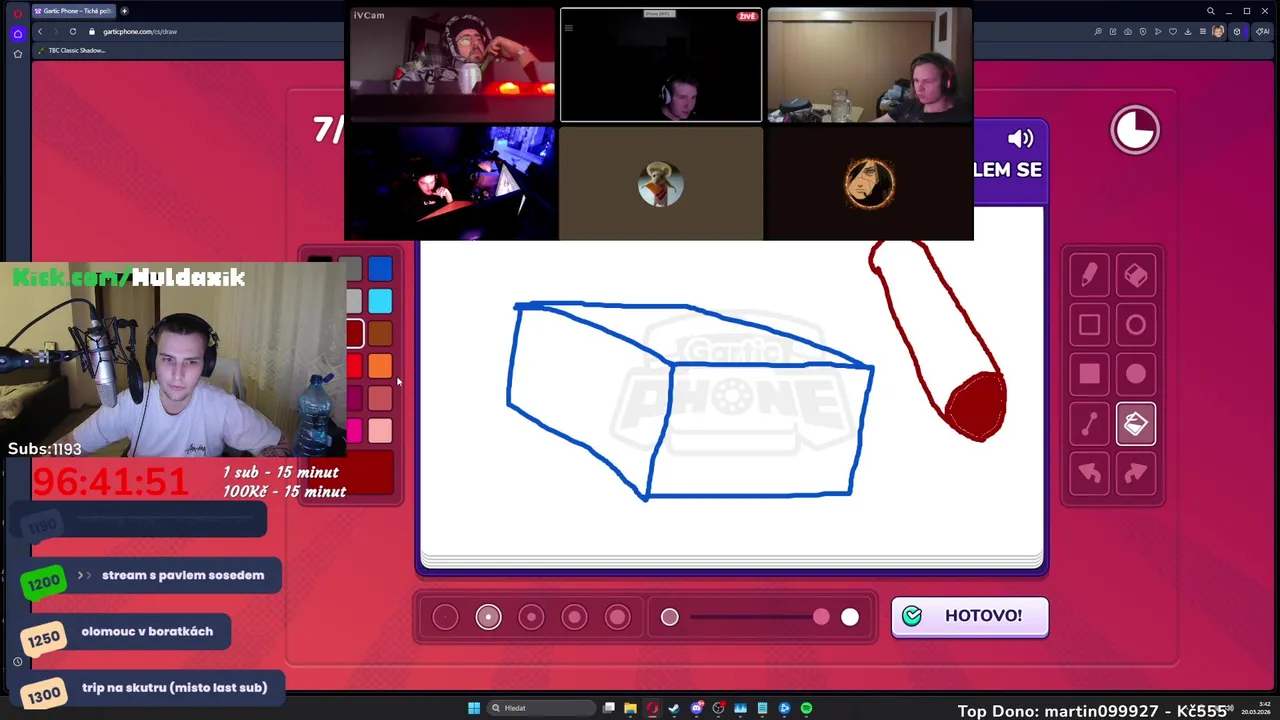Click the Hledat taskbar search box

540,708
